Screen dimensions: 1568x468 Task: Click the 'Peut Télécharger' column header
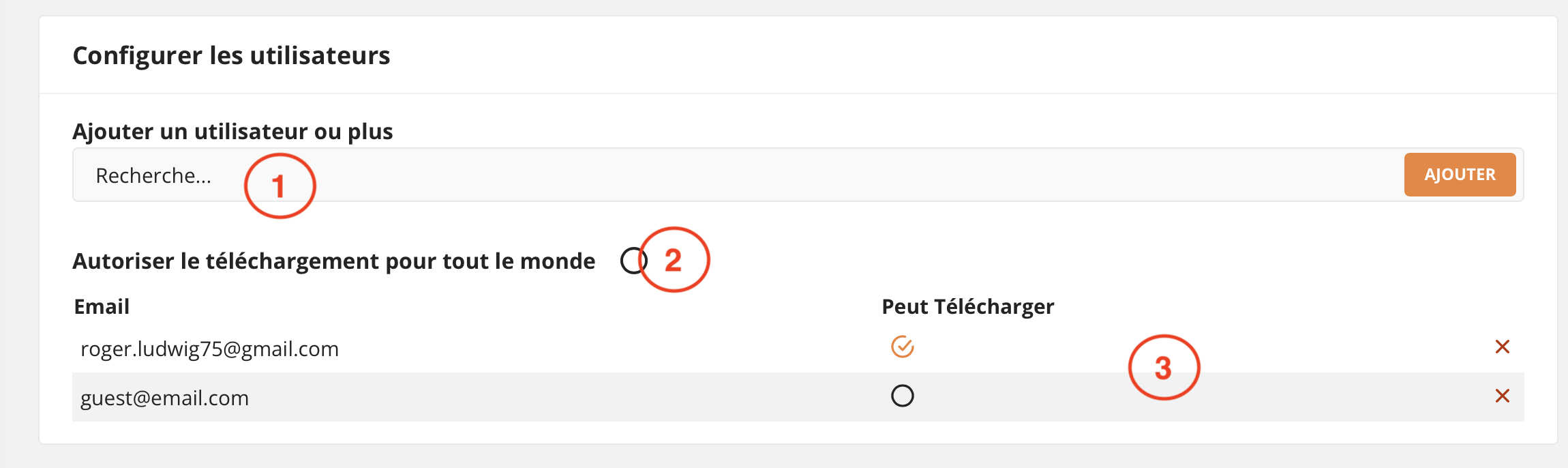967,307
